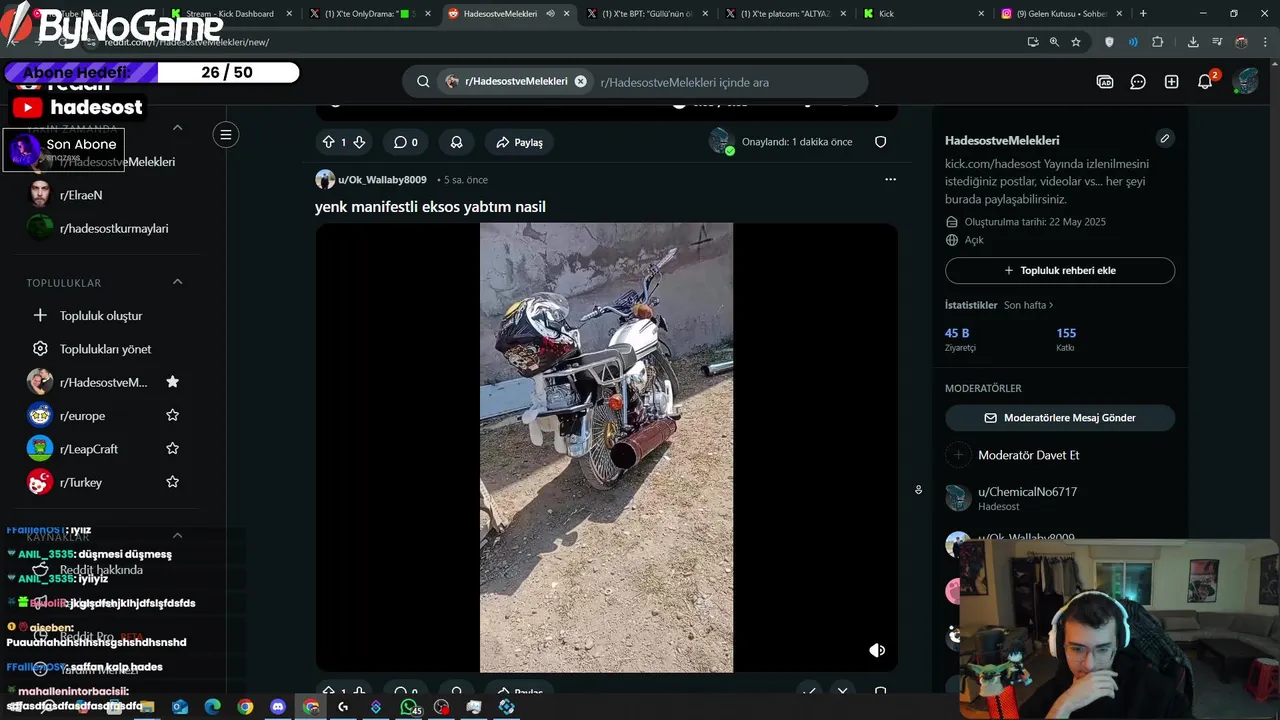Open the browser downloads icon
Viewport: 1280px width, 720px height.
(x=1193, y=42)
